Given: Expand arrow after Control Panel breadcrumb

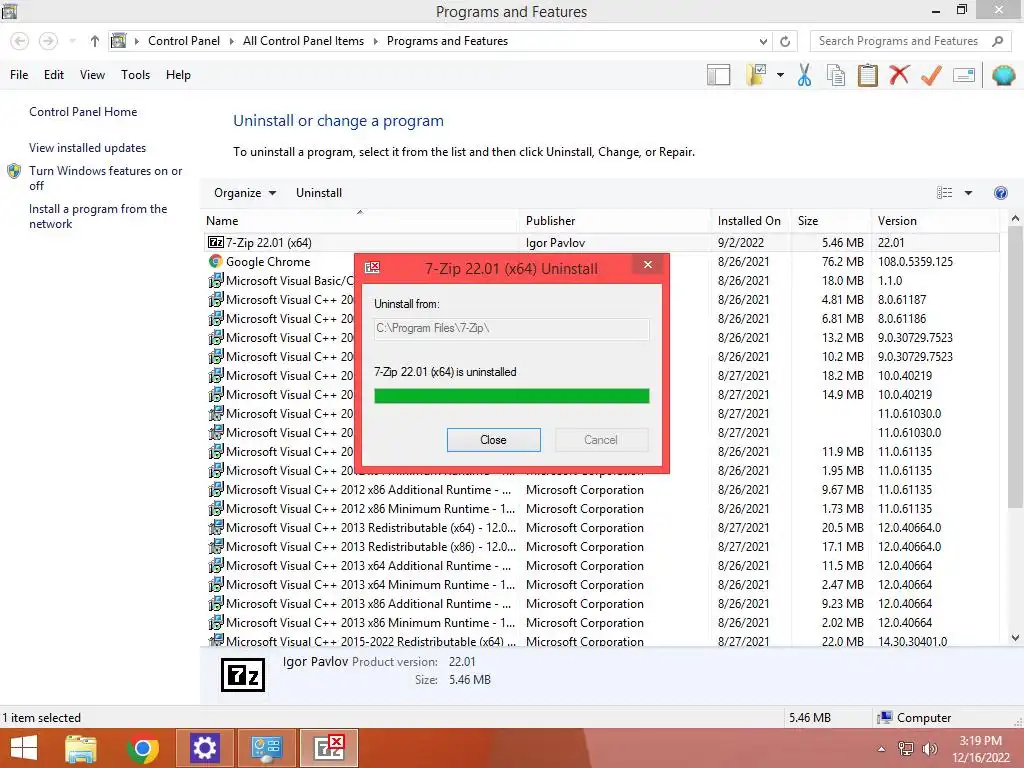Looking at the screenshot, I should [x=231, y=41].
